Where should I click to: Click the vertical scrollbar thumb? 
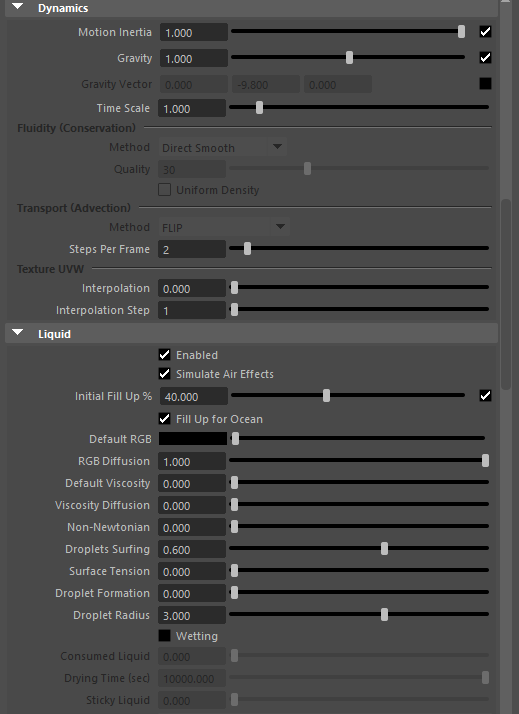(x=506, y=294)
